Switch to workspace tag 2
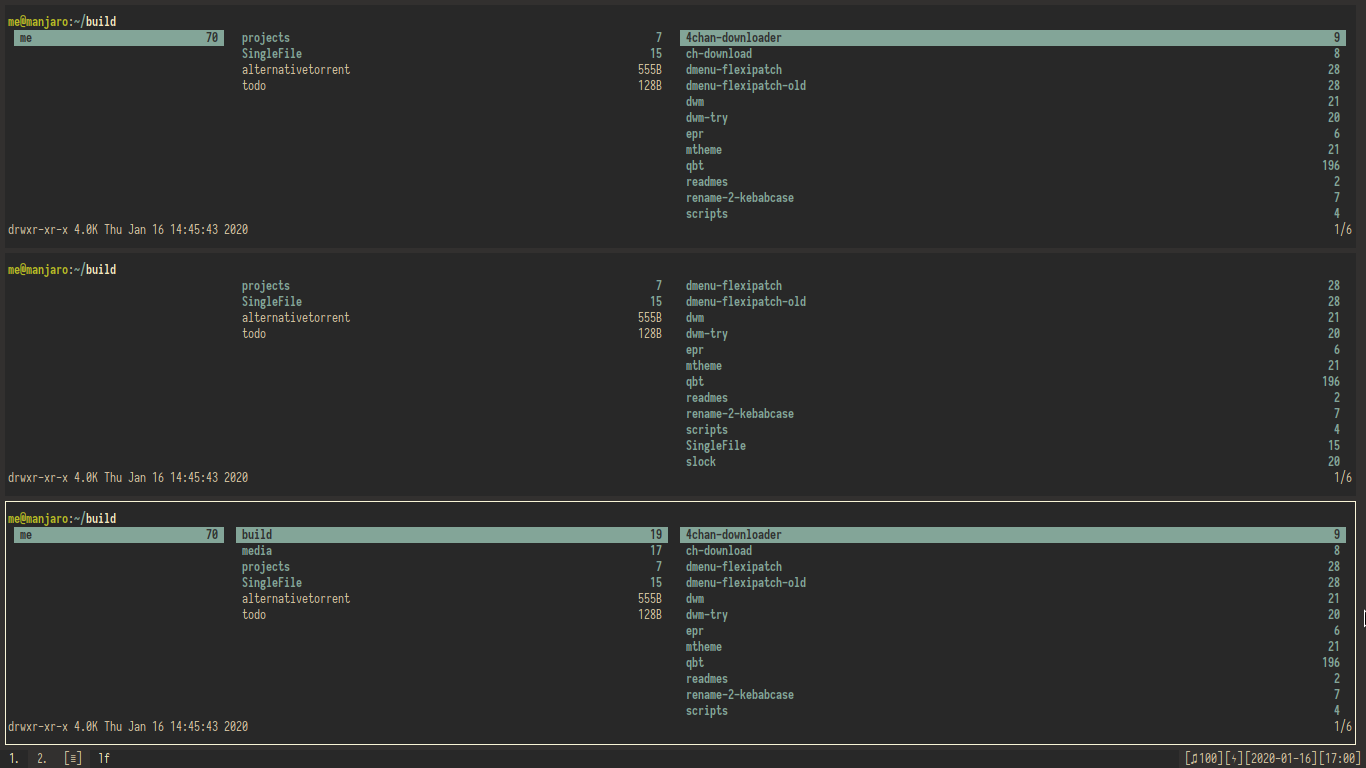 pyautogui.click(x=40, y=758)
